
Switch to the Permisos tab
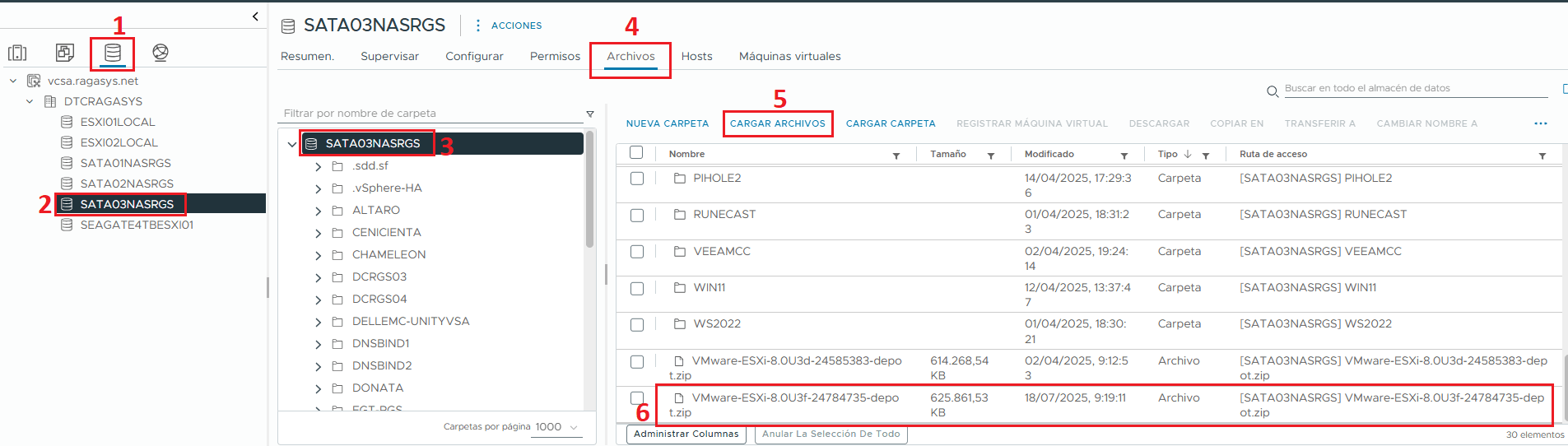(555, 56)
